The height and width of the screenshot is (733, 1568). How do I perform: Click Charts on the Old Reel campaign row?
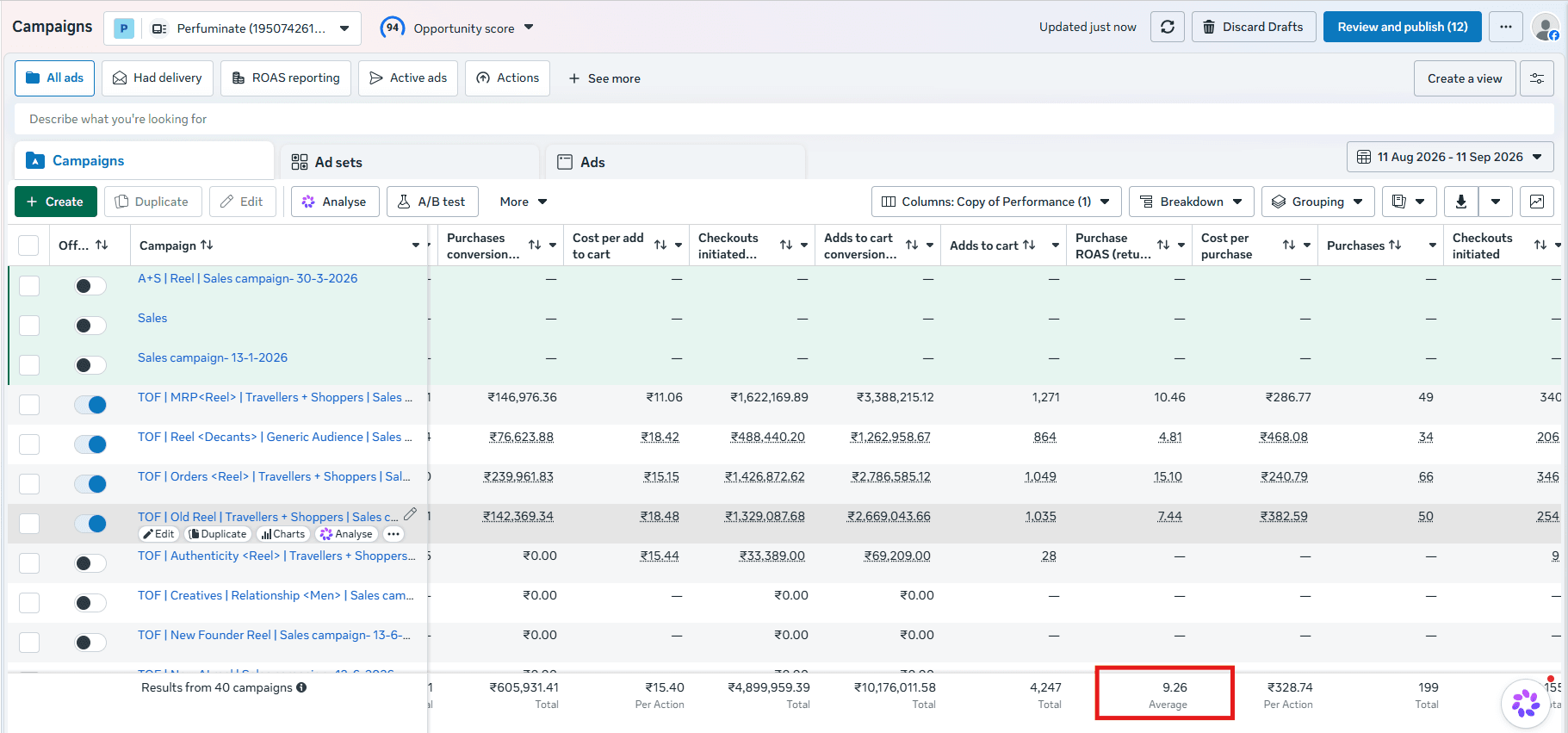283,534
